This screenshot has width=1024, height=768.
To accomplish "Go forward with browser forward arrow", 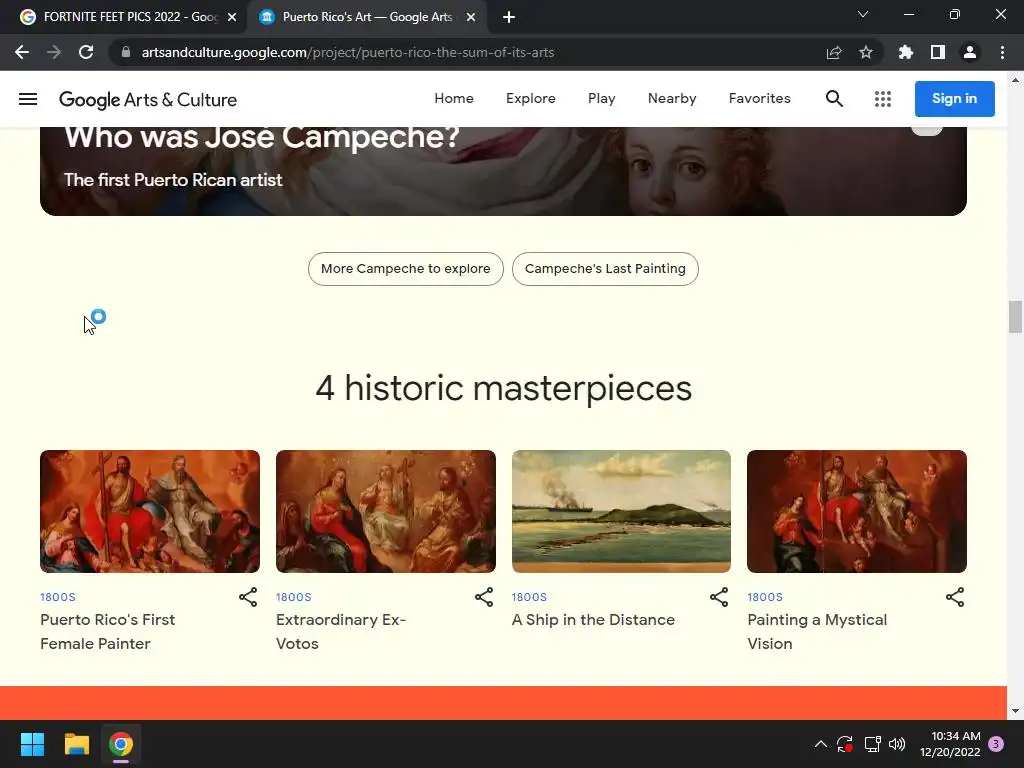I will 54,52.
